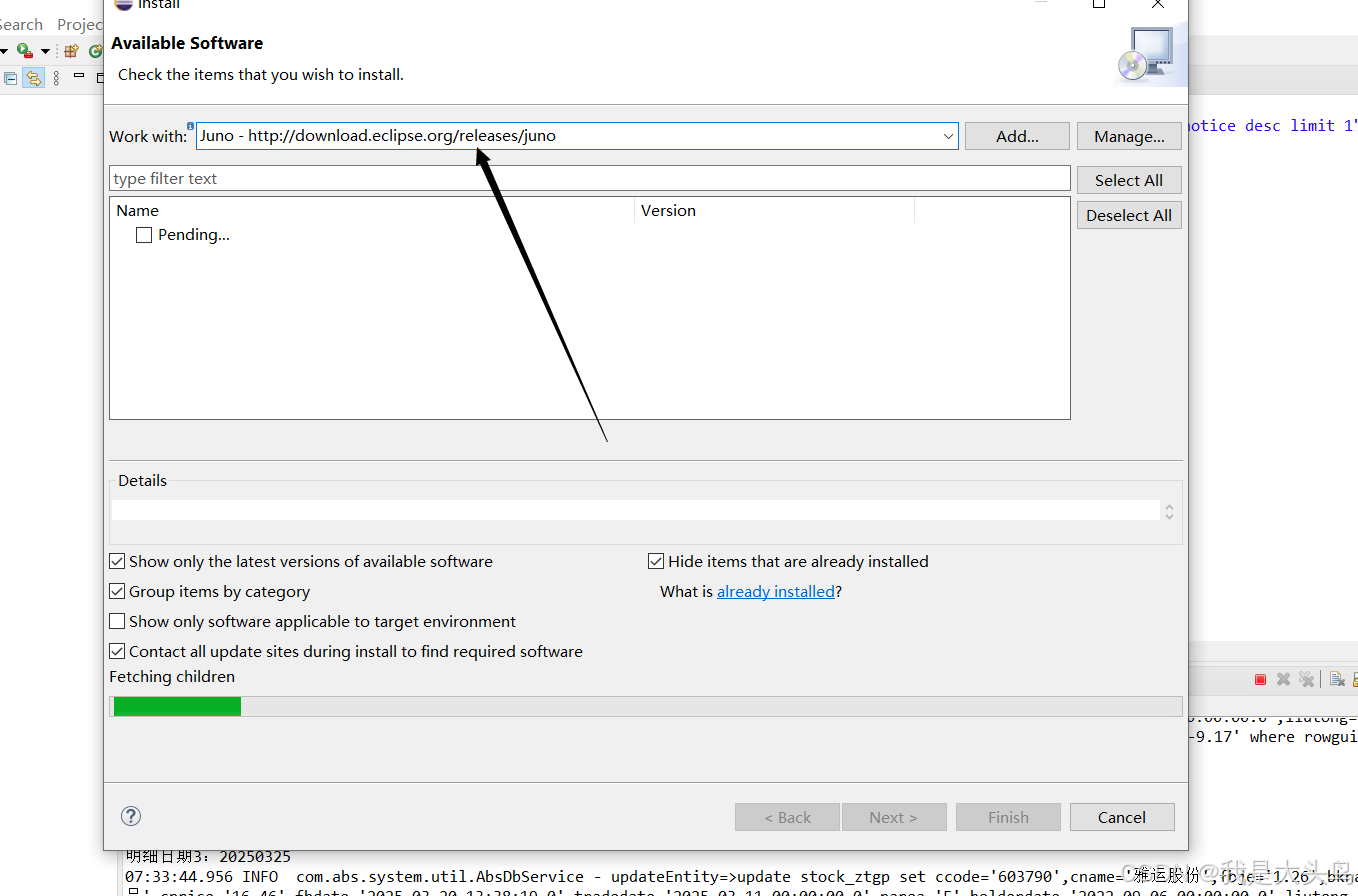The image size is (1358, 896).
Task: Check the Pending item checkbox
Action: click(144, 235)
